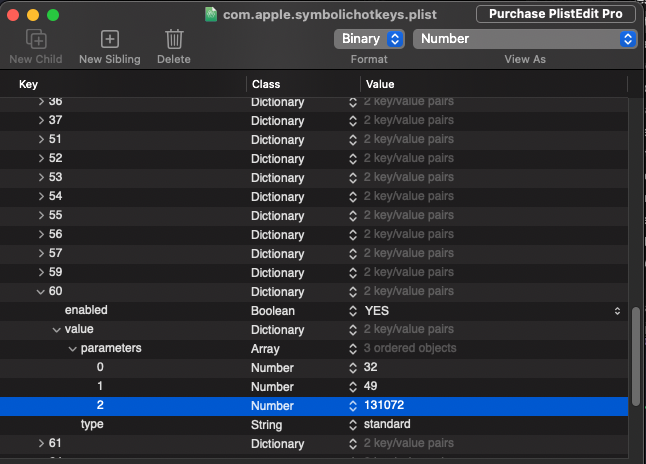This screenshot has width=646, height=464.
Task: Change class stepper for key 51
Action: pos(353,140)
